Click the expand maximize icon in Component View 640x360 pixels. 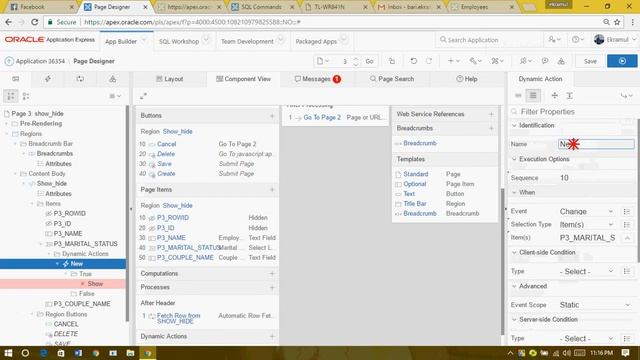tap(143, 96)
